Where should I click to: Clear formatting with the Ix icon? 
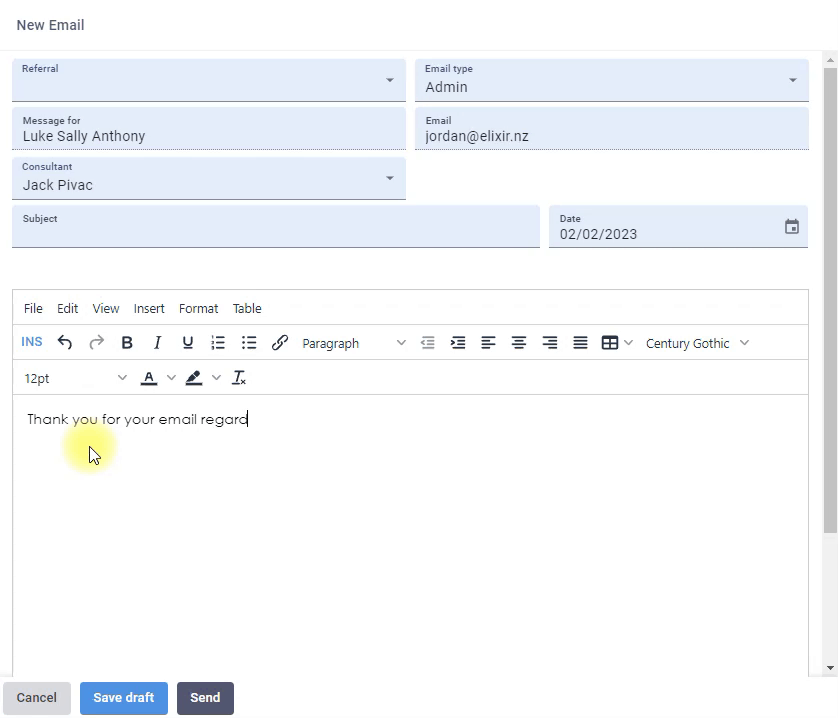click(x=239, y=377)
